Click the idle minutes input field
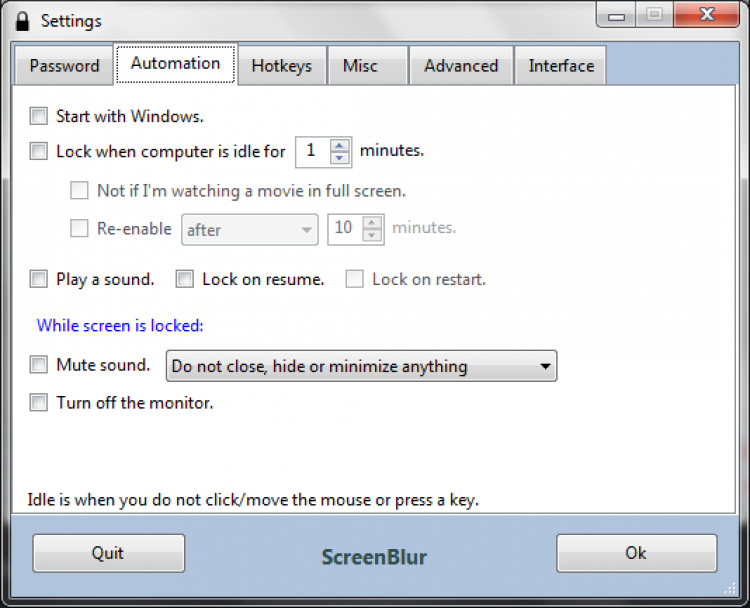This screenshot has height=608, width=750. (x=313, y=152)
